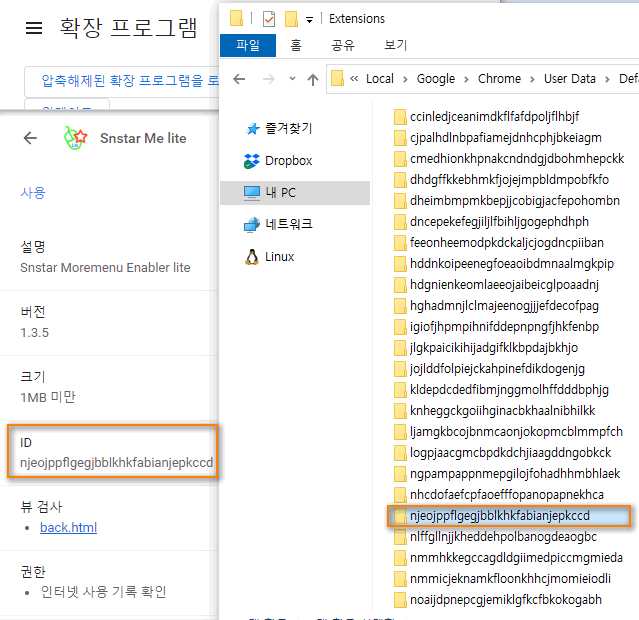Screen dimensions: 639x620
Task: Select folder dhdgffkkebhmkfjojejmpbldmpobfkfo
Action: pyautogui.click(x=501, y=180)
